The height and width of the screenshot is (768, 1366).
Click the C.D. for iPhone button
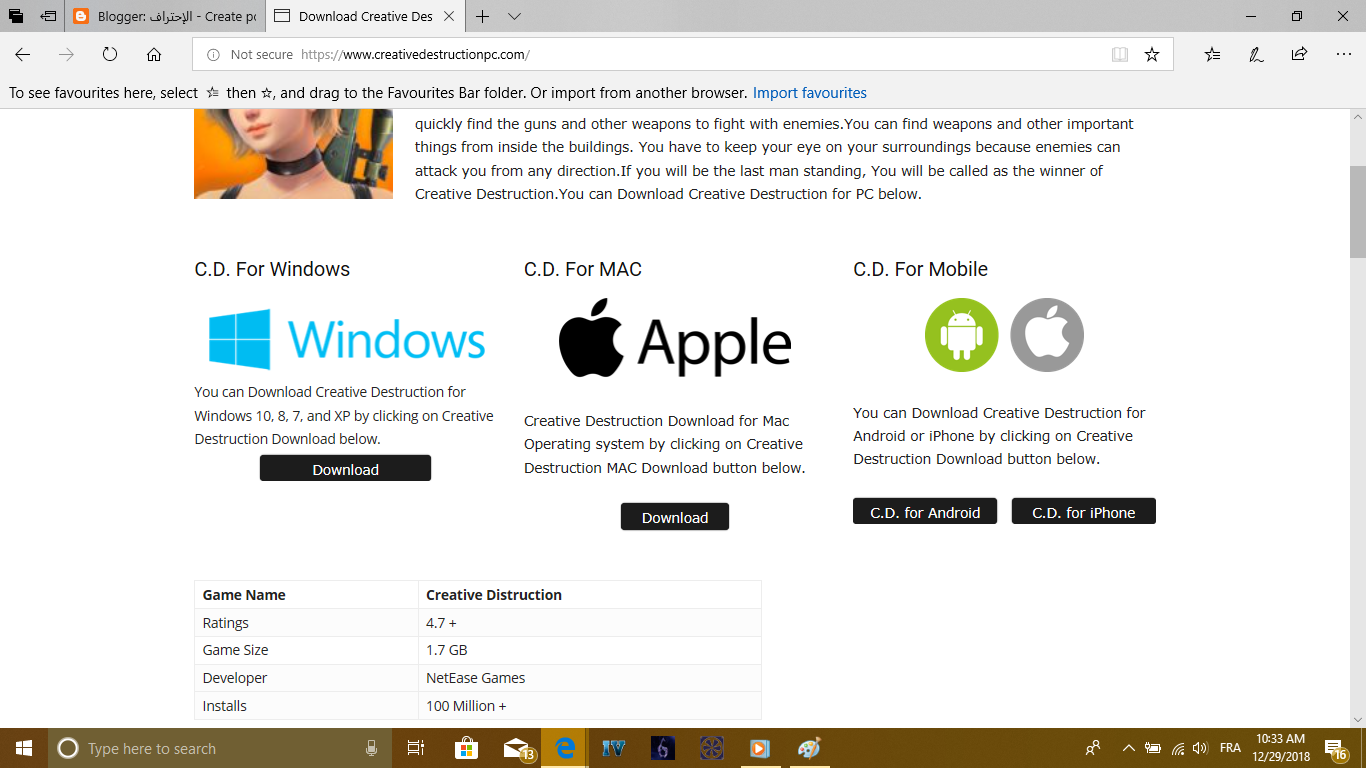(x=1084, y=512)
